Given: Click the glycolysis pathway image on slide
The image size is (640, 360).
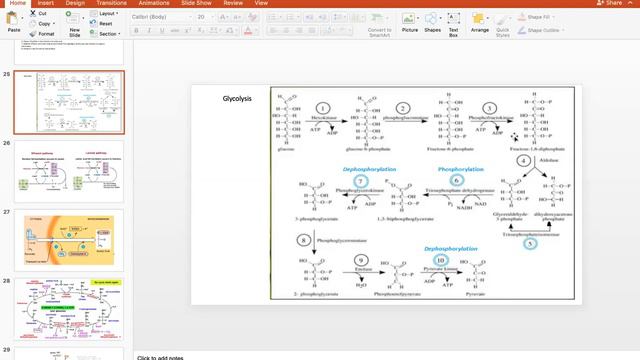Looking at the screenshot, I should 422,193.
